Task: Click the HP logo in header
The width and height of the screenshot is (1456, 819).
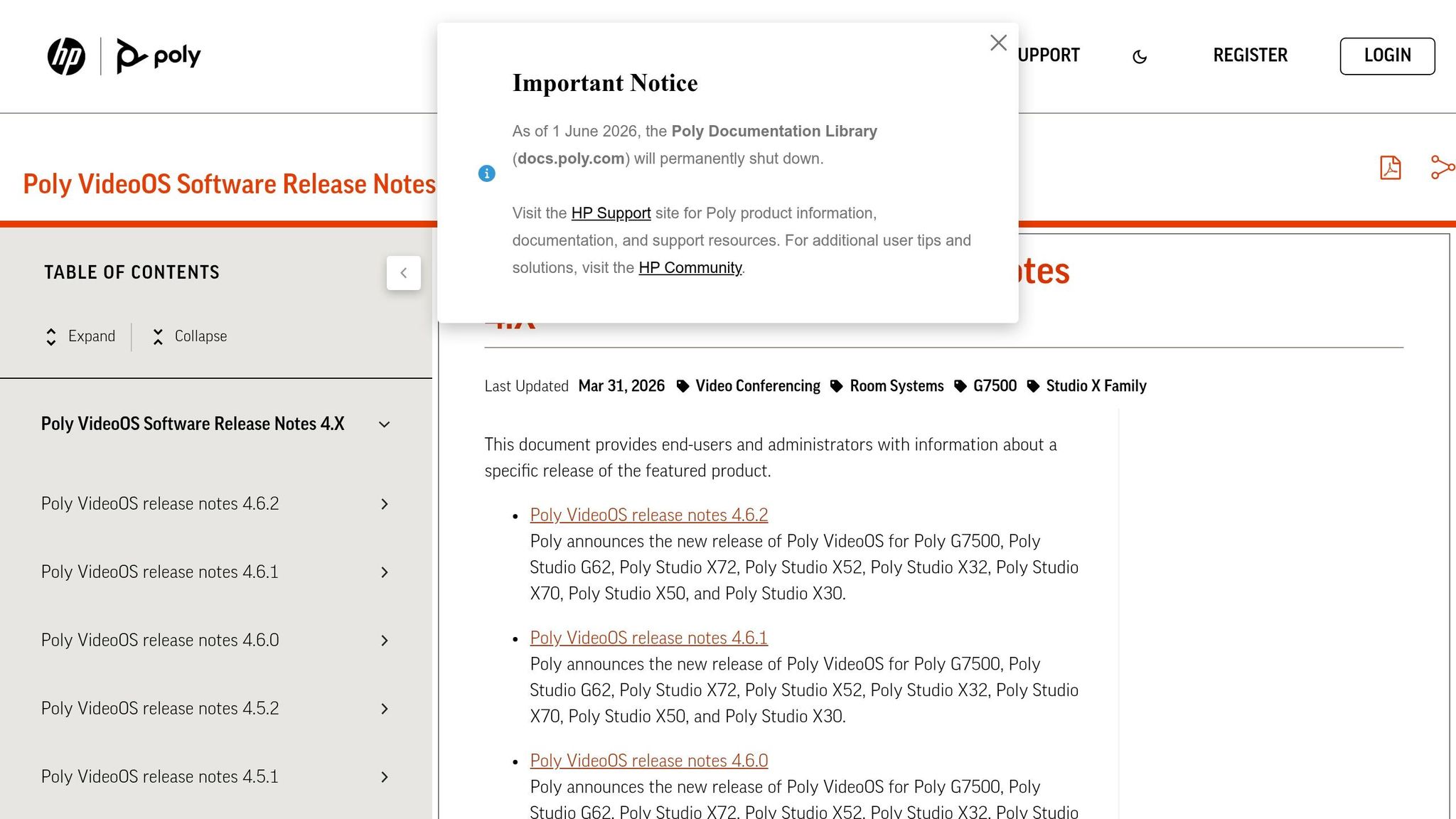Action: point(66,56)
